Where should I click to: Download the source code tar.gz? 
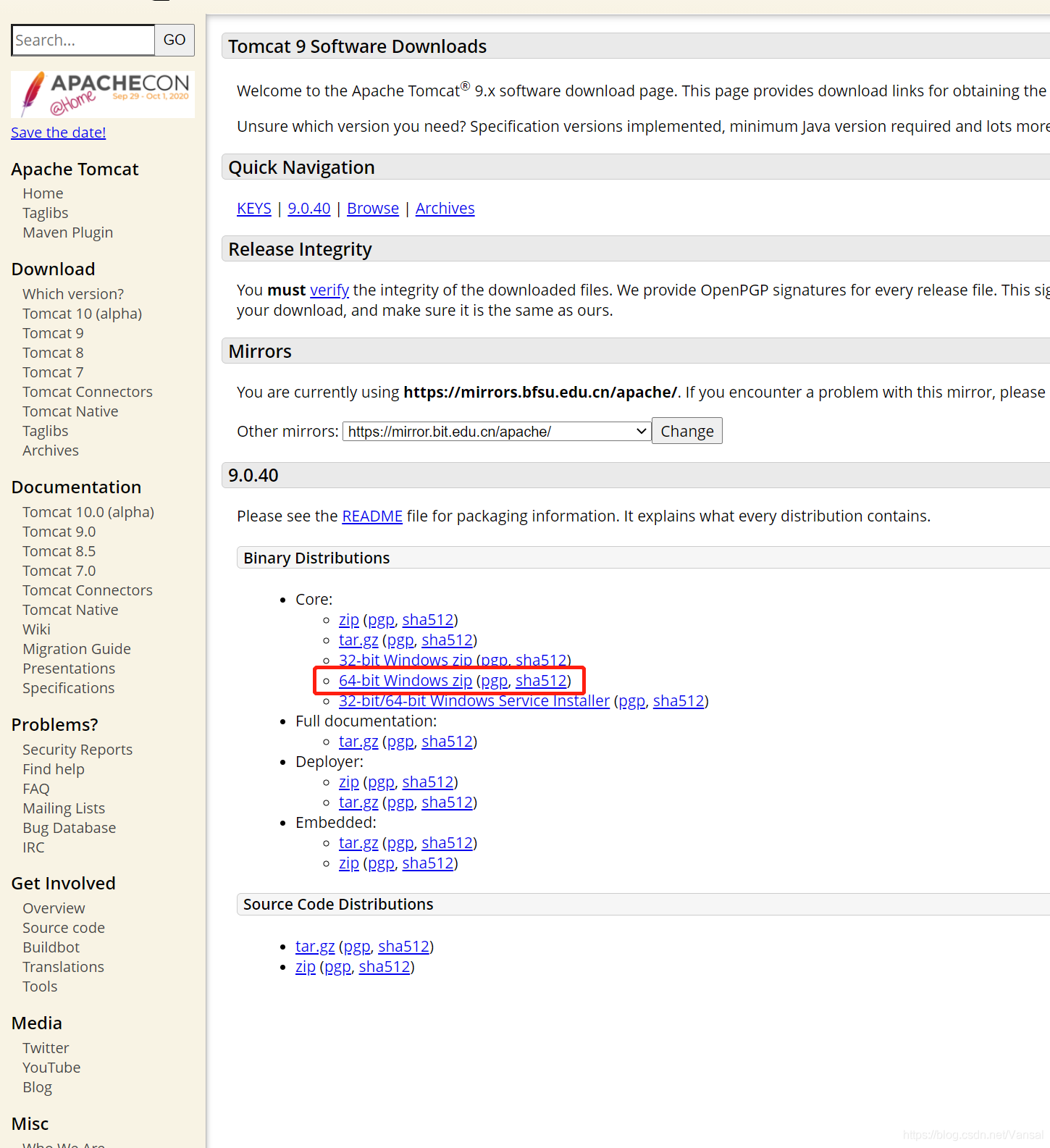[315, 947]
